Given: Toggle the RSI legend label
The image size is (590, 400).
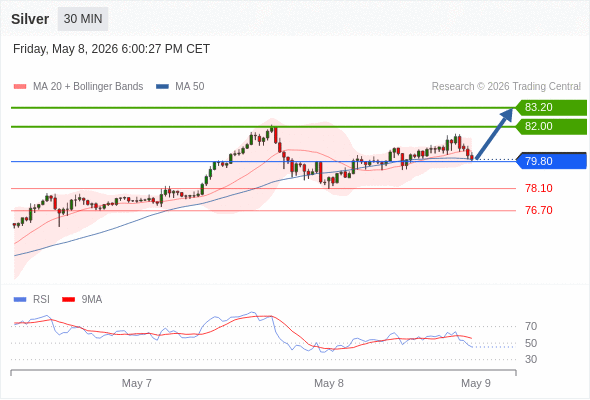Looking at the screenshot, I should [x=41, y=300].
